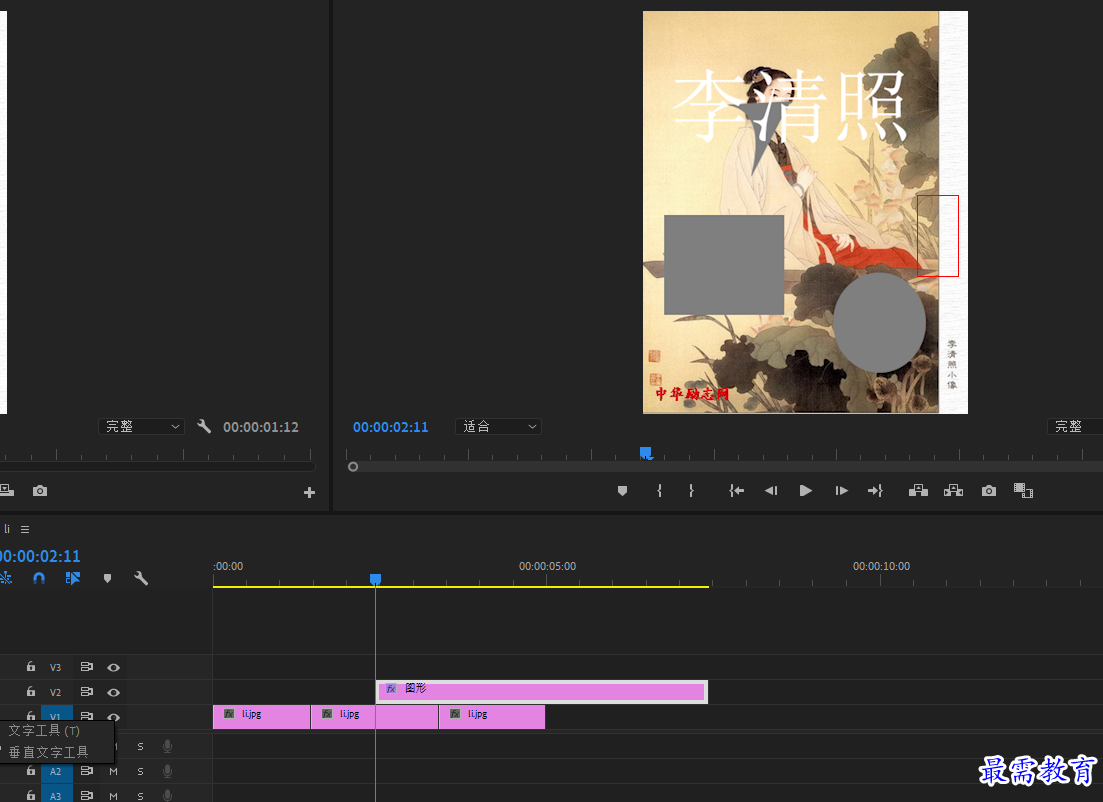The image size is (1103, 802).
Task: Toggle A2 track targeting
Action: (56, 771)
